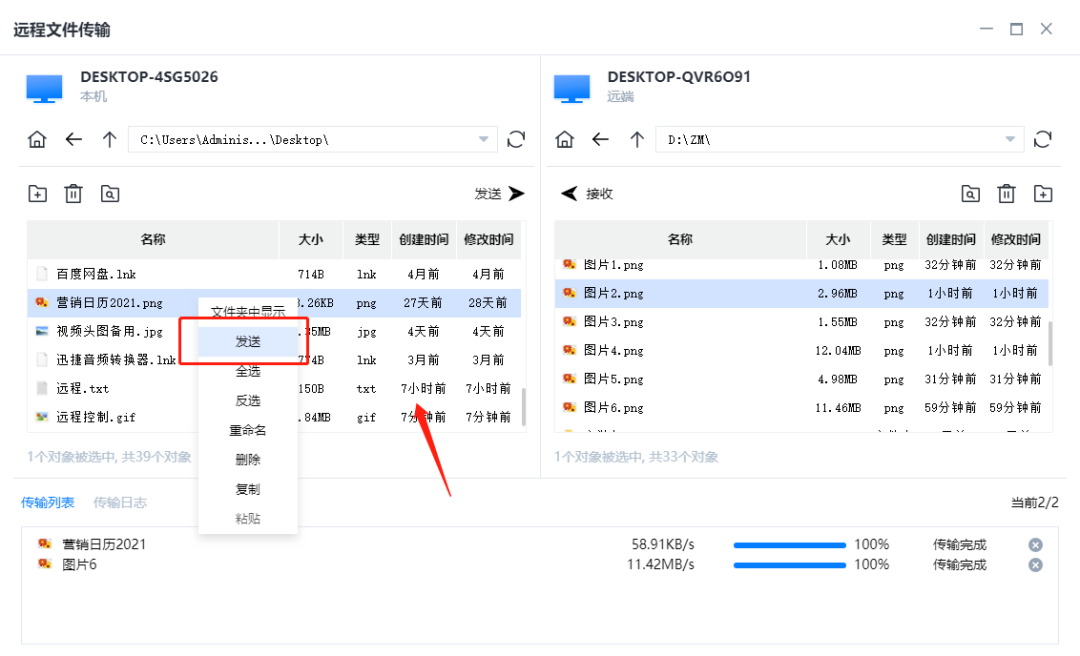
Task: Click the 发送 send arrow button
Action: point(500,194)
